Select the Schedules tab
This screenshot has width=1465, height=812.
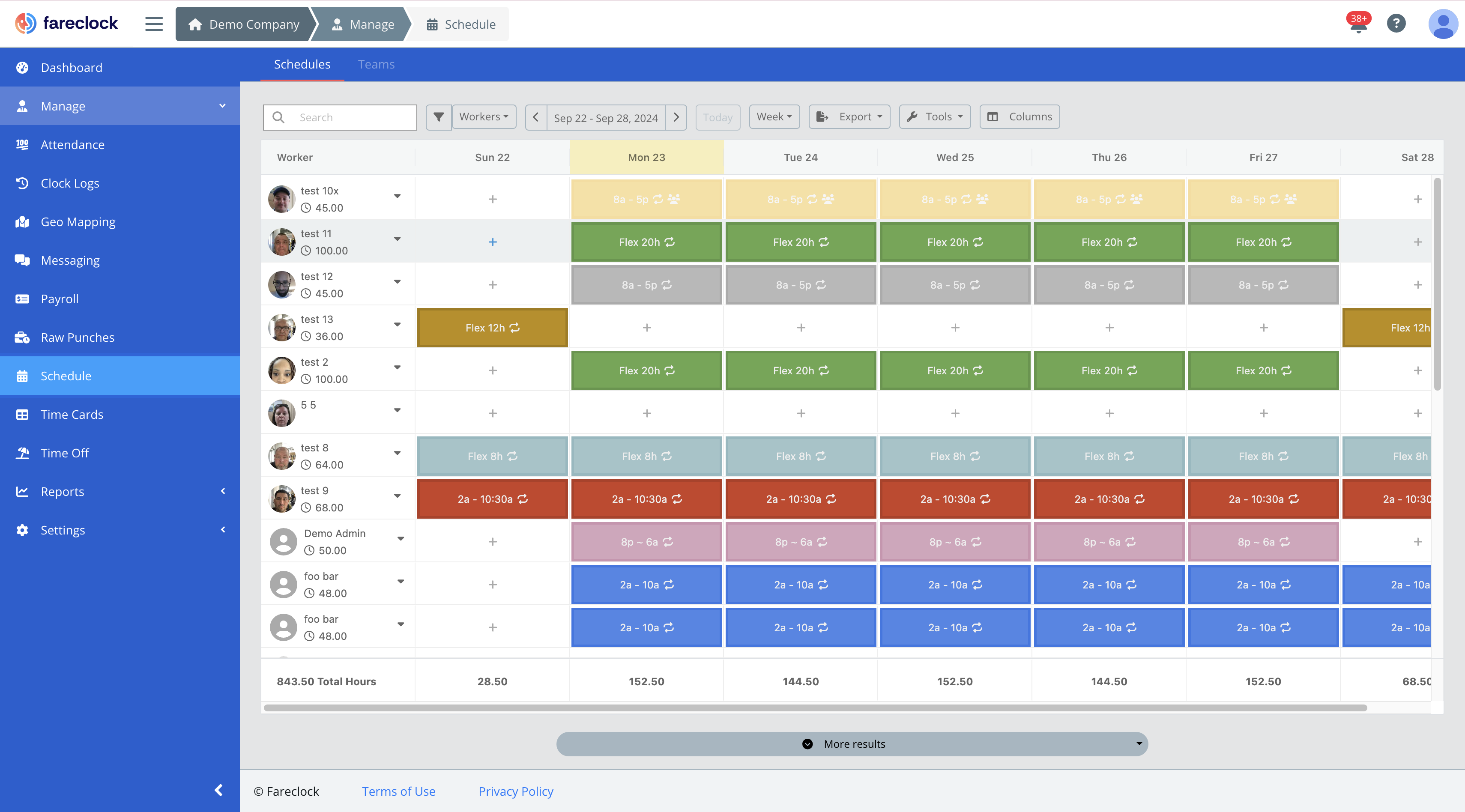click(x=302, y=64)
